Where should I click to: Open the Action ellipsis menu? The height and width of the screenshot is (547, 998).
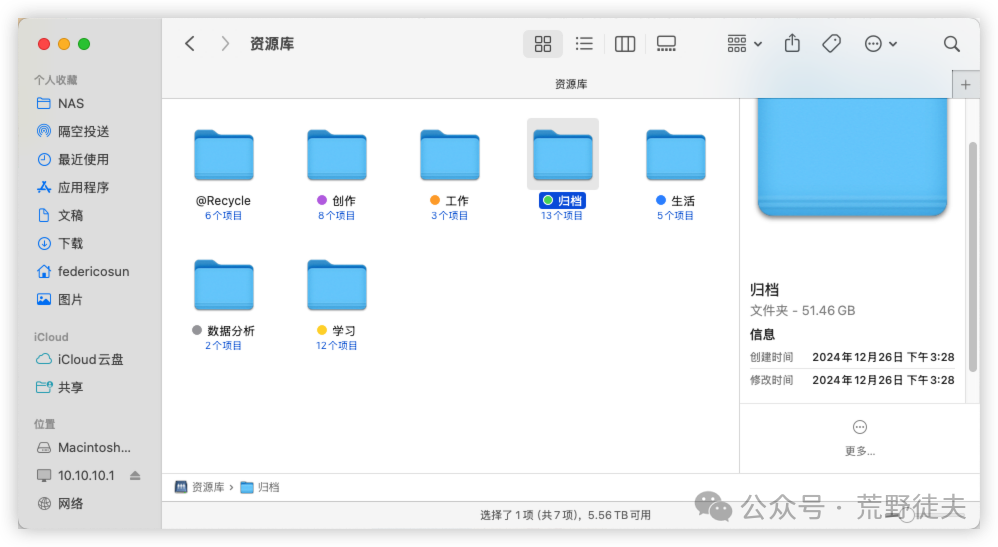pyautogui.click(x=880, y=43)
